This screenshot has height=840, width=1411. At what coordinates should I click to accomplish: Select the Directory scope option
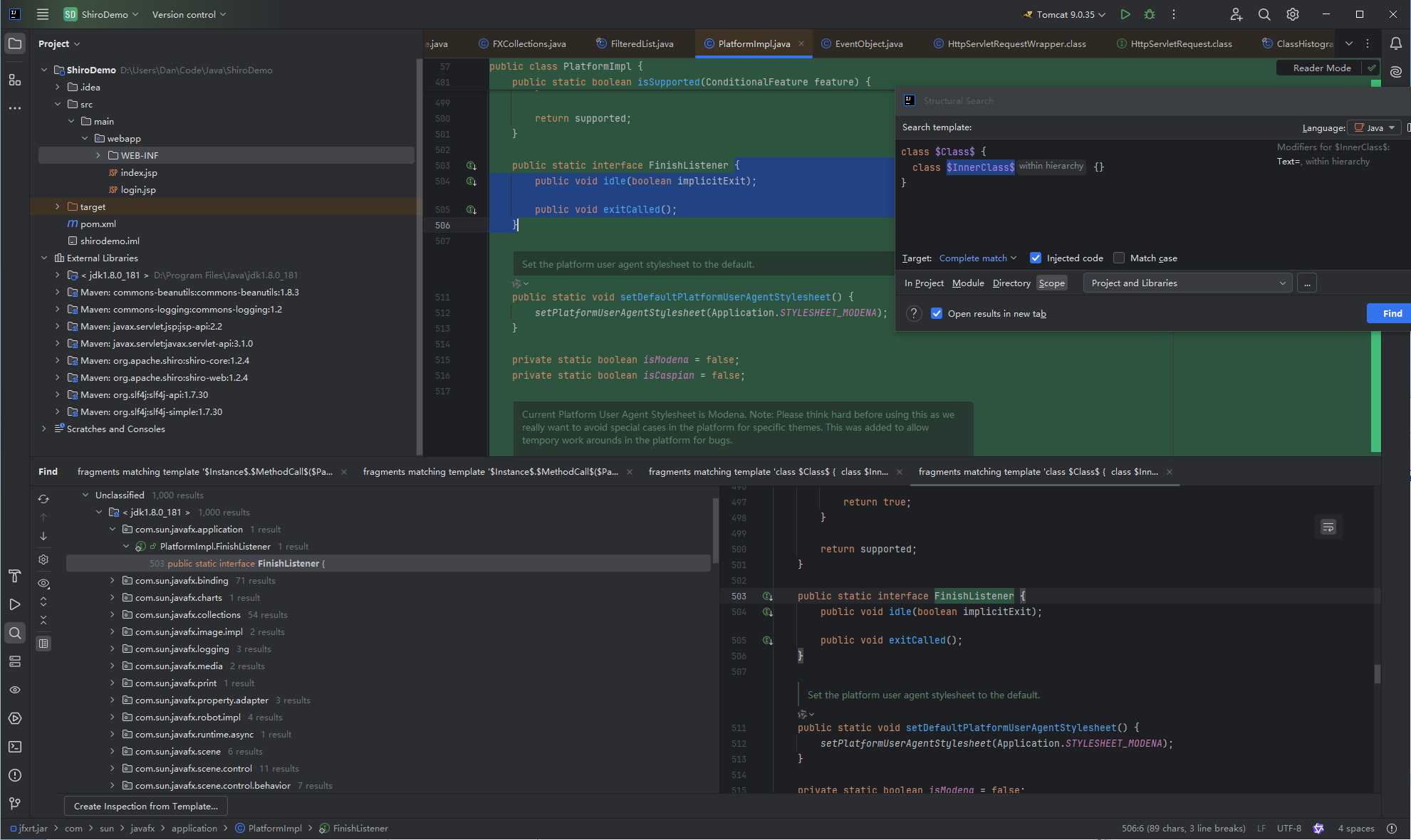click(x=1011, y=283)
